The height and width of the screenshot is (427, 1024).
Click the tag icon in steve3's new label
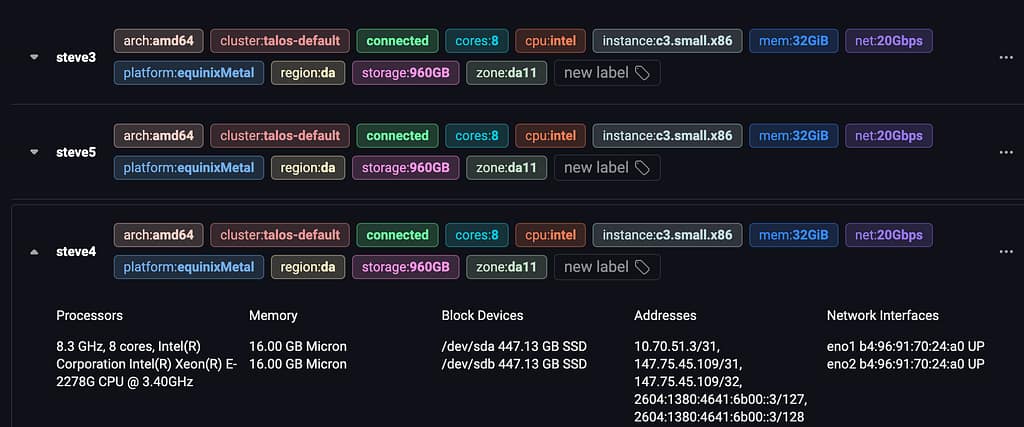click(643, 73)
